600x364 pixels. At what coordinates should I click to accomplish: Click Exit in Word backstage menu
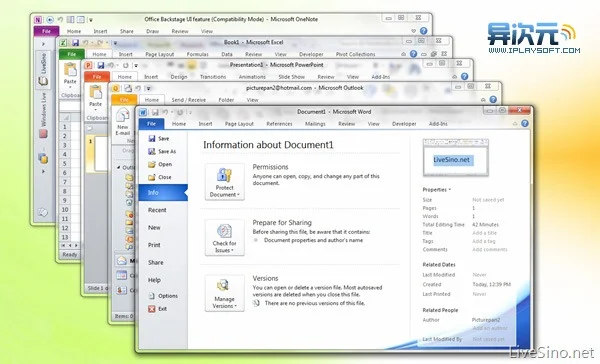(158, 309)
